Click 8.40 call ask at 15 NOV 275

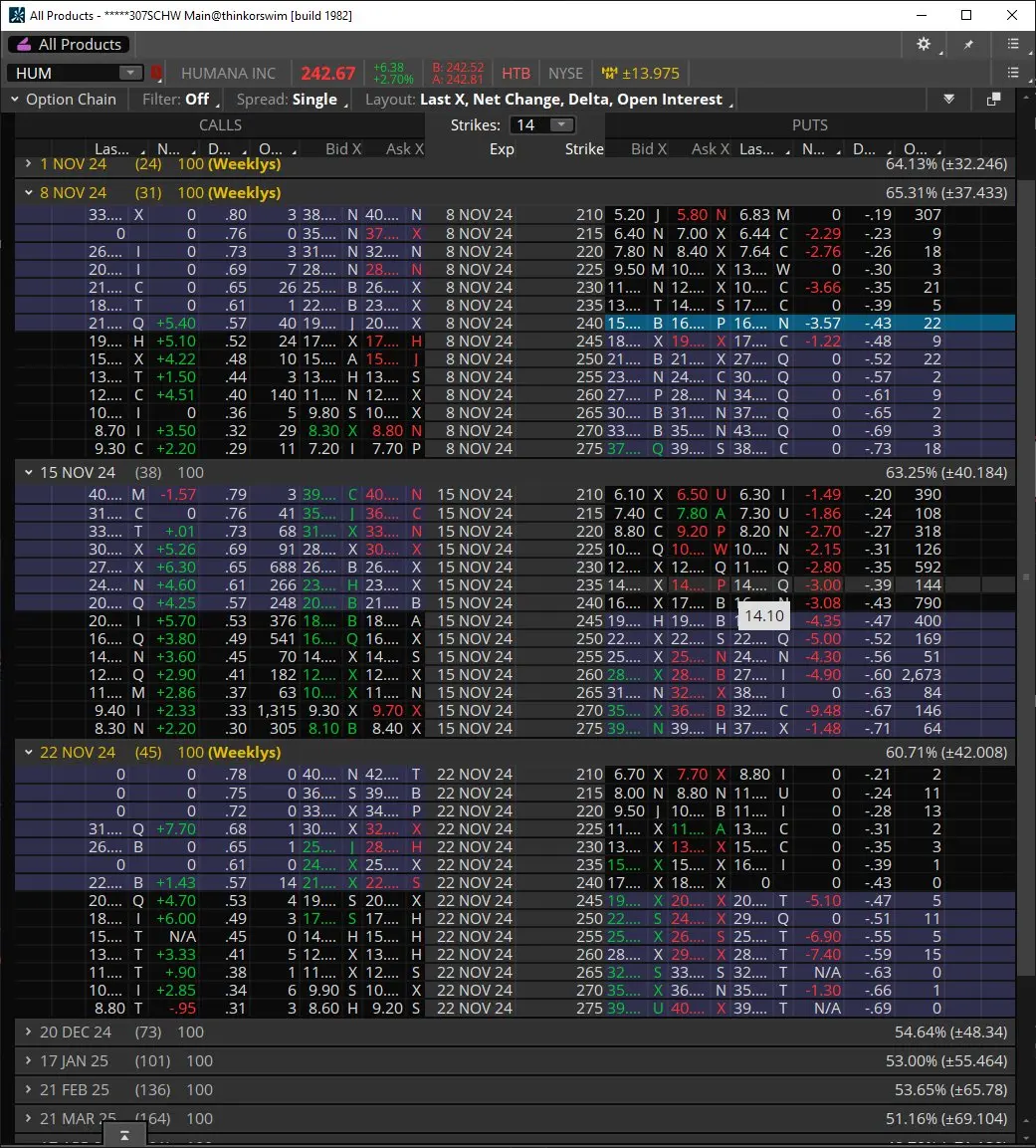point(387,729)
